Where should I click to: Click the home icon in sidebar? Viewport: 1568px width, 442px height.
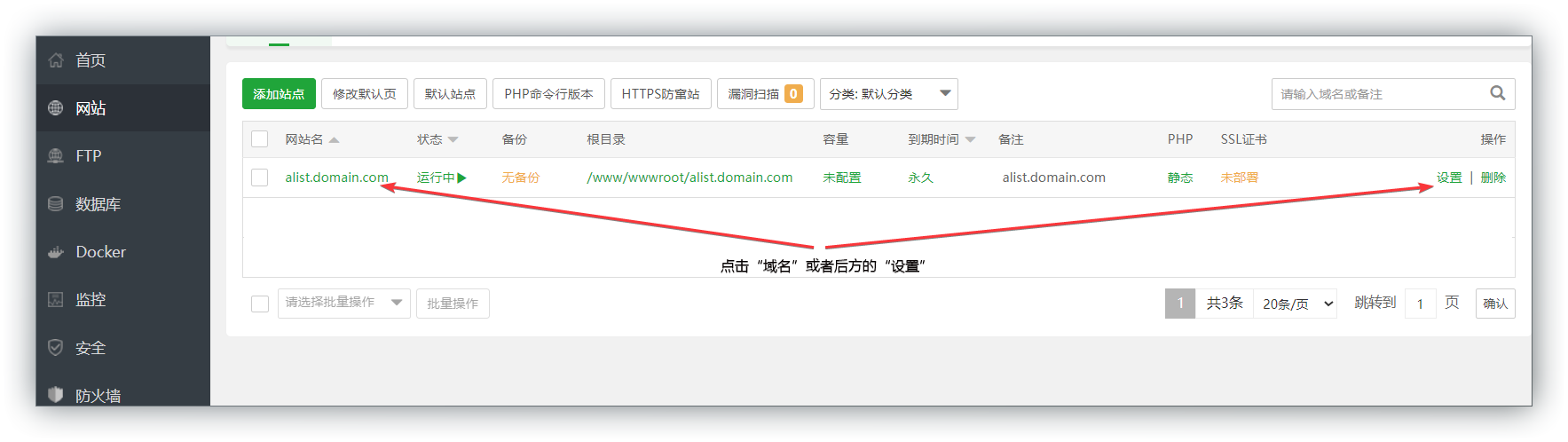(56, 60)
